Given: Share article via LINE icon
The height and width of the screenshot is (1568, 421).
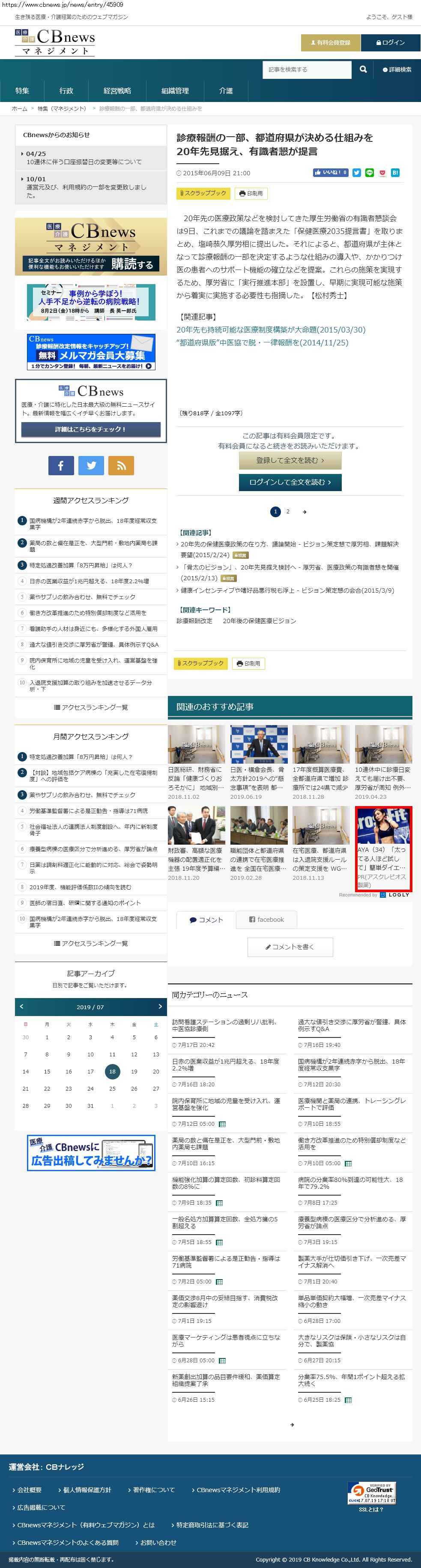Looking at the screenshot, I should click(x=369, y=173).
